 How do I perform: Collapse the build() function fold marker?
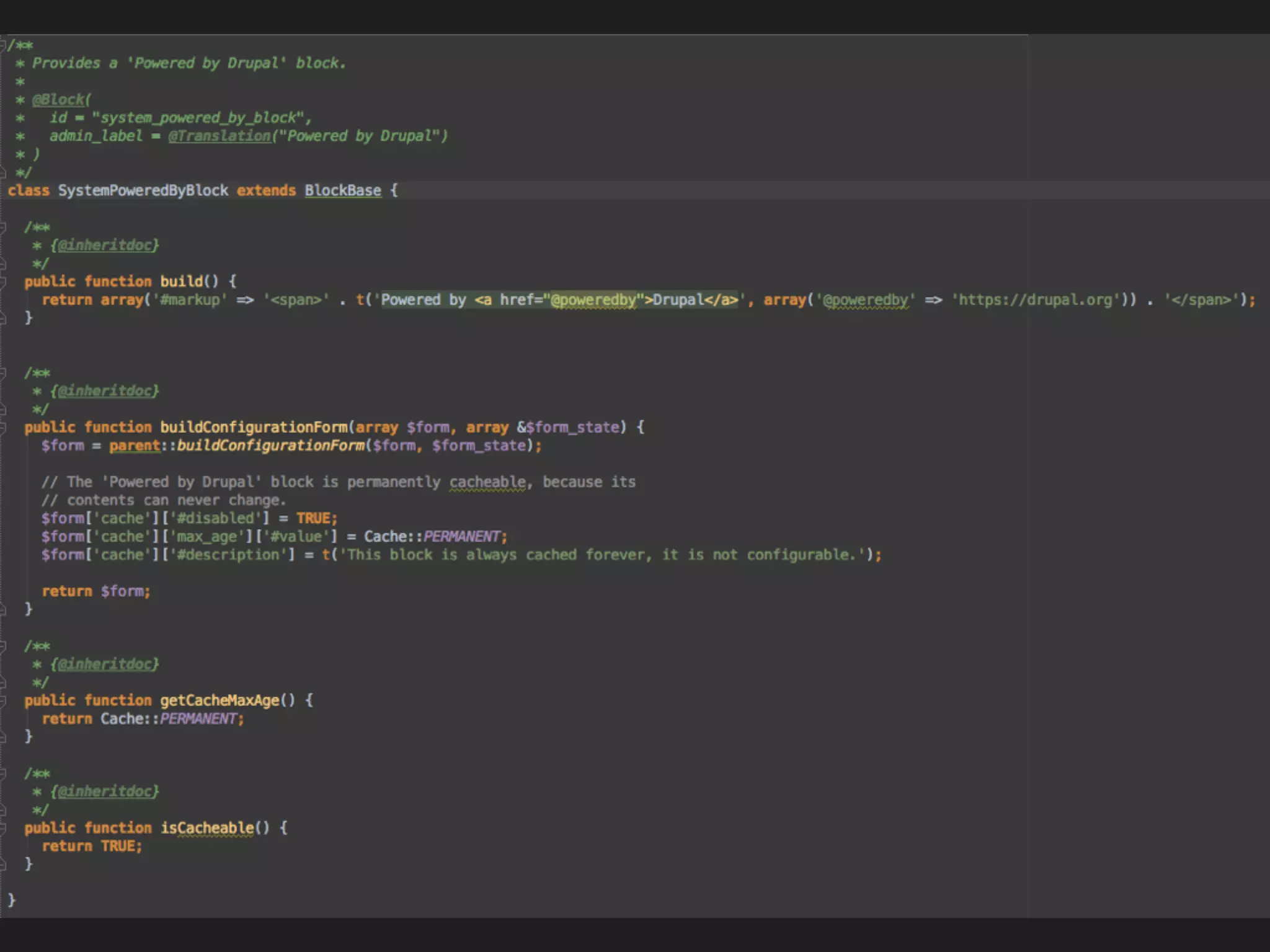pos(3,281)
